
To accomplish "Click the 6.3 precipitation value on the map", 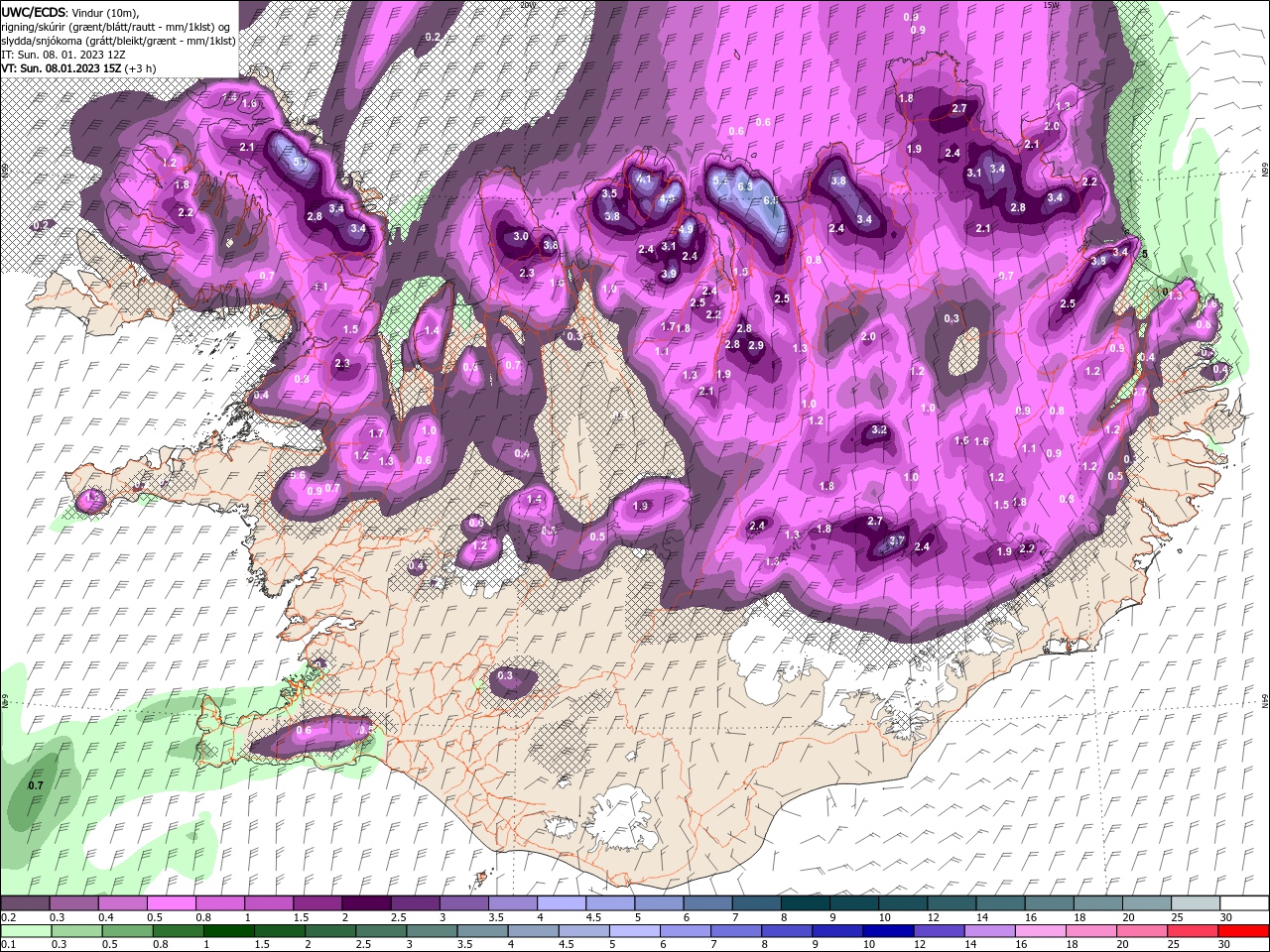I will coord(746,186).
